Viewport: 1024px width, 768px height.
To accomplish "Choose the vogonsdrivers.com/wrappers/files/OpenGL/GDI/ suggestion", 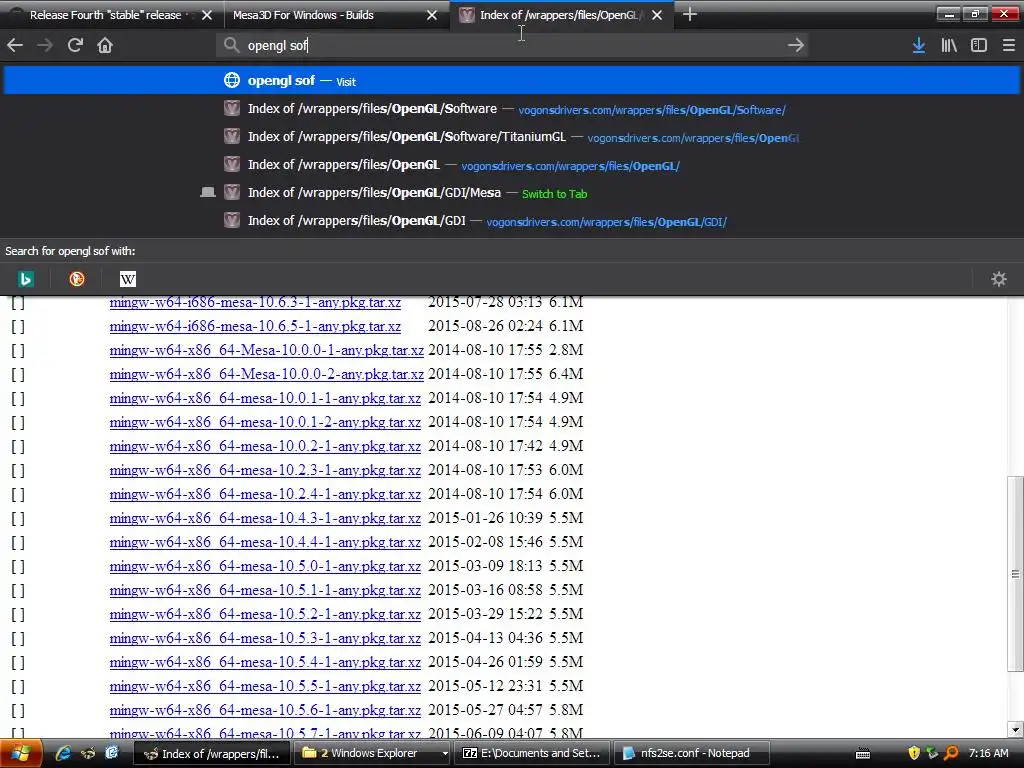I will 512,221.
